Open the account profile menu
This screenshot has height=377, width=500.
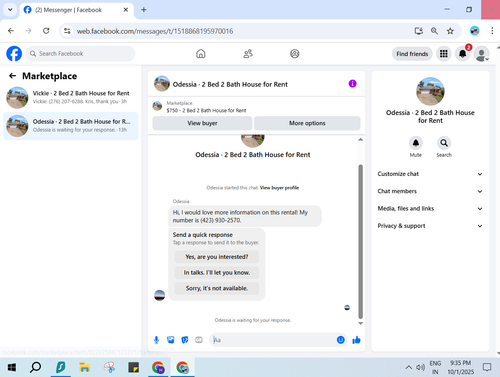click(x=482, y=54)
